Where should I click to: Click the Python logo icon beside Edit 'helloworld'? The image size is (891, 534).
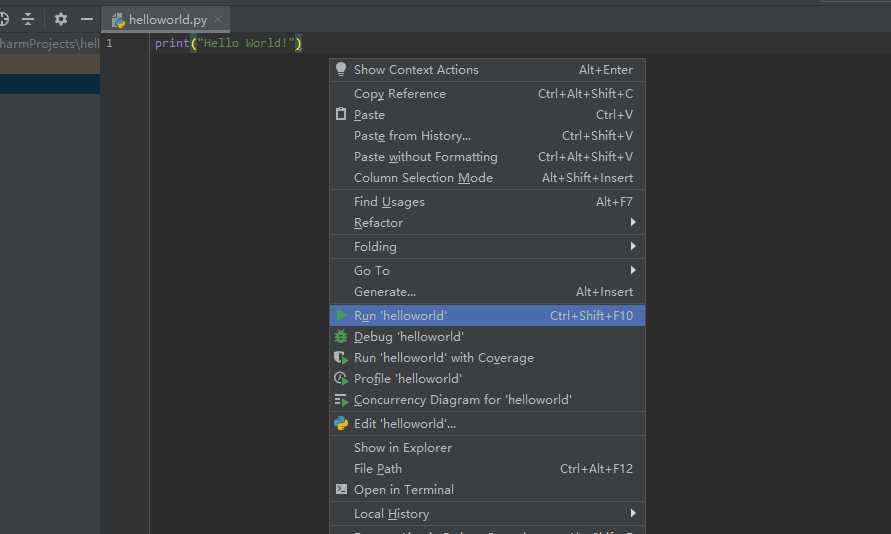tap(341, 423)
